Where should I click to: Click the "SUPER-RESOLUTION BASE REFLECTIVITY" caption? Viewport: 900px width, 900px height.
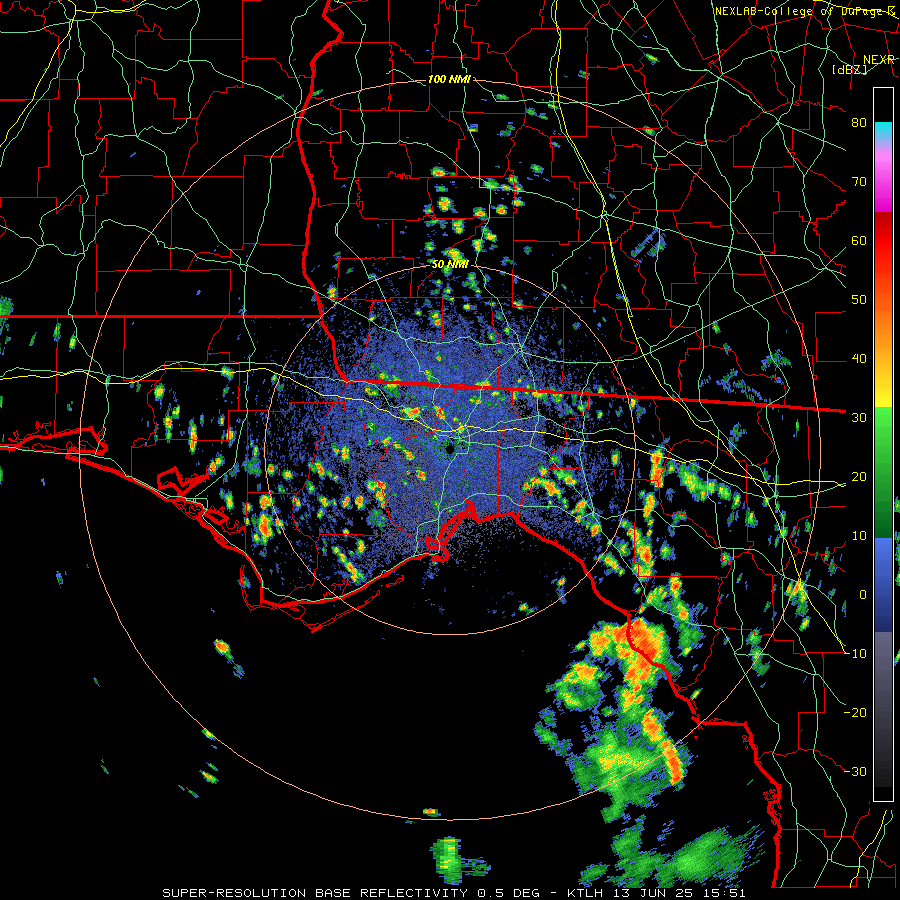pyautogui.click(x=315, y=893)
